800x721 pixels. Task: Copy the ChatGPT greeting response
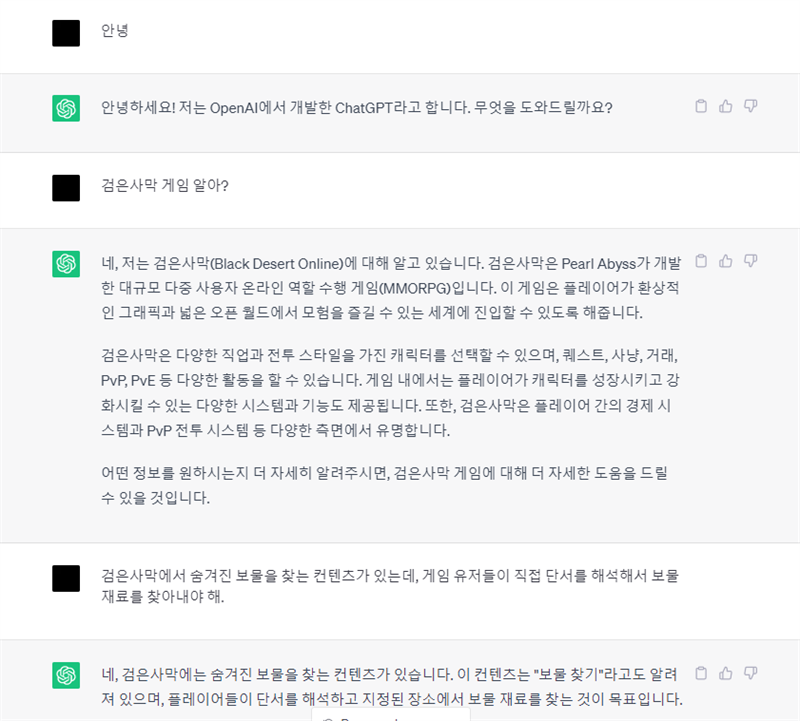[x=701, y=106]
